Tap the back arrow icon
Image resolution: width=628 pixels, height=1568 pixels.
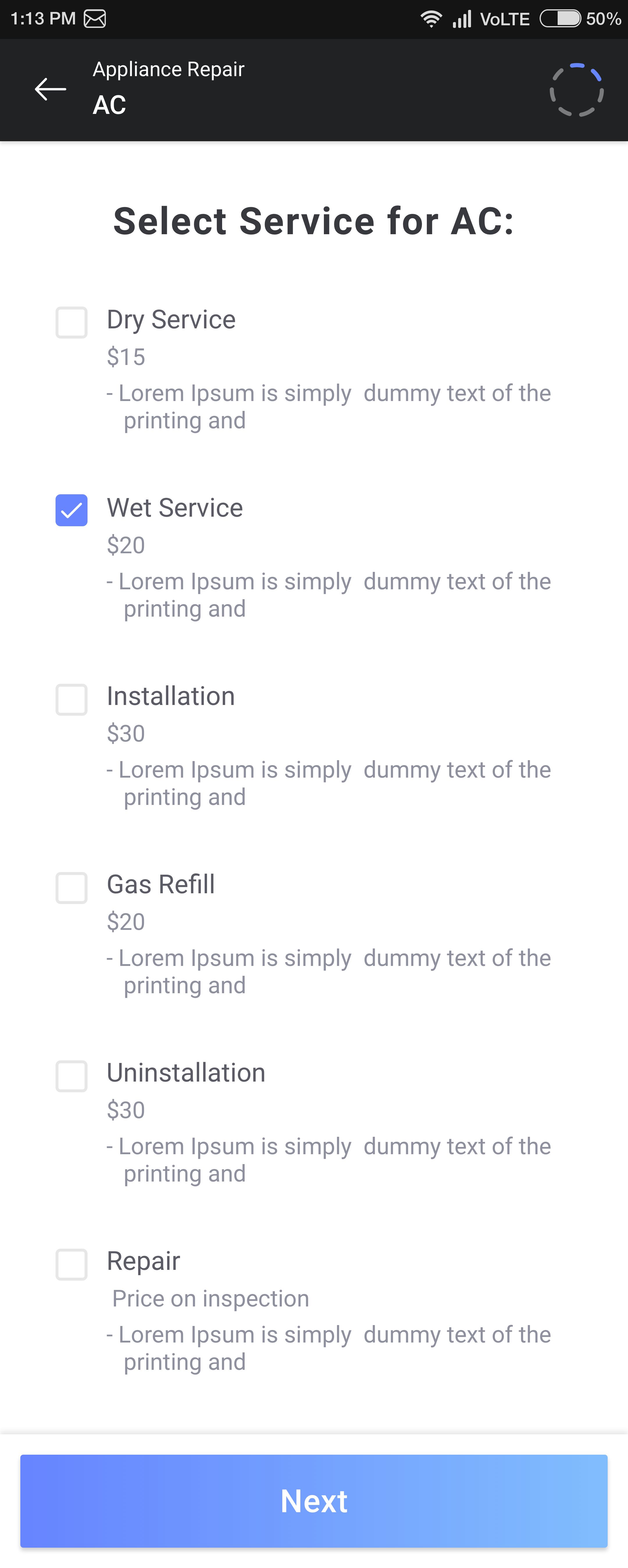click(x=51, y=90)
